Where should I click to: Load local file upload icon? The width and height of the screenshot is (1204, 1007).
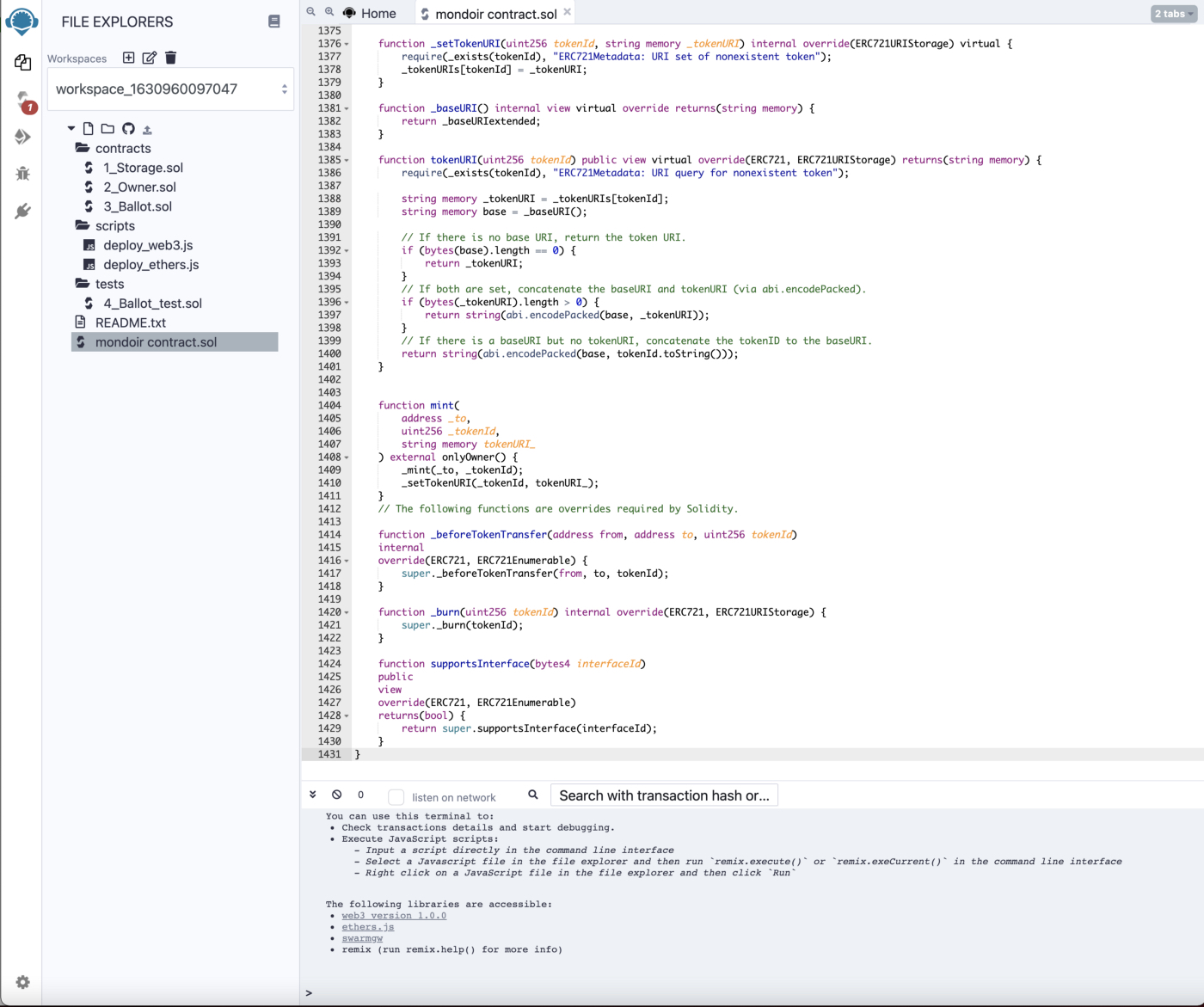147,130
